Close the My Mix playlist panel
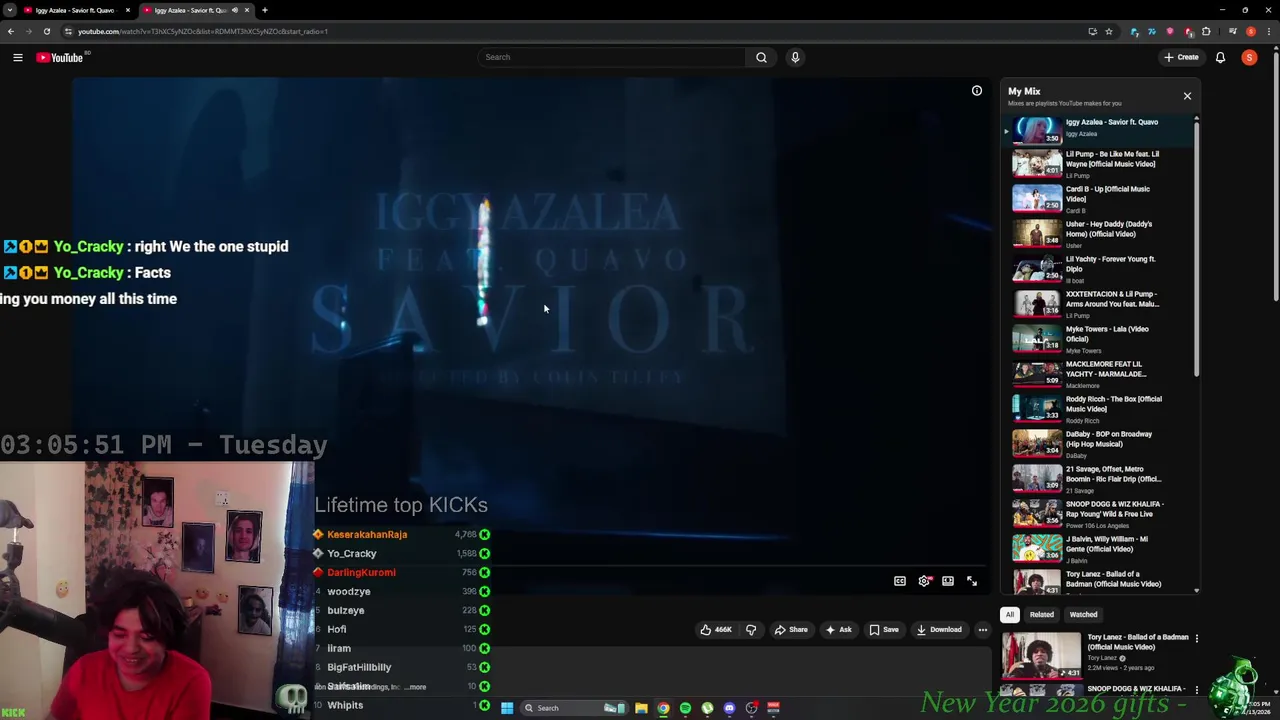 [1187, 96]
